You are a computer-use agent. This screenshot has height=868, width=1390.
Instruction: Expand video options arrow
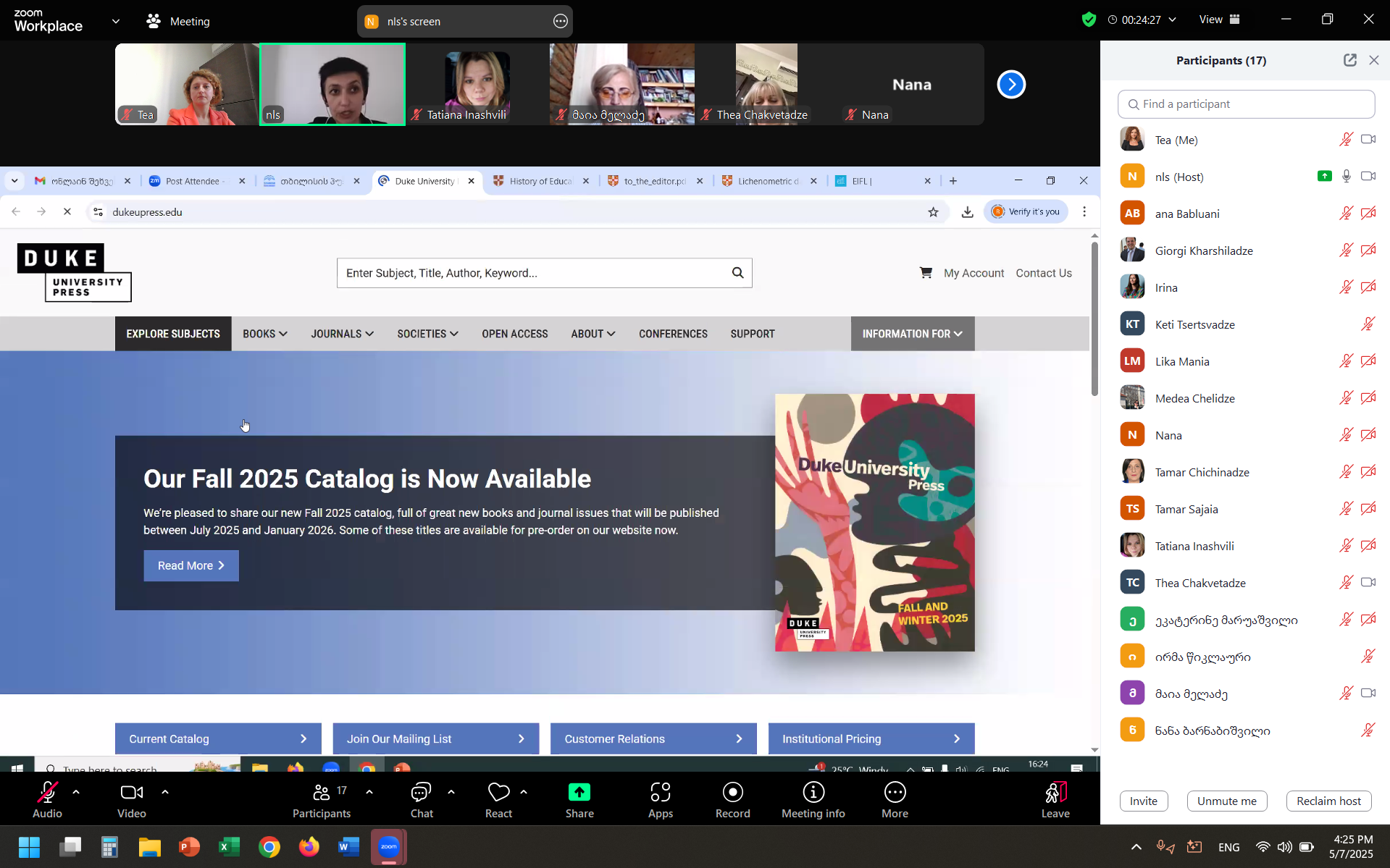pyautogui.click(x=165, y=792)
